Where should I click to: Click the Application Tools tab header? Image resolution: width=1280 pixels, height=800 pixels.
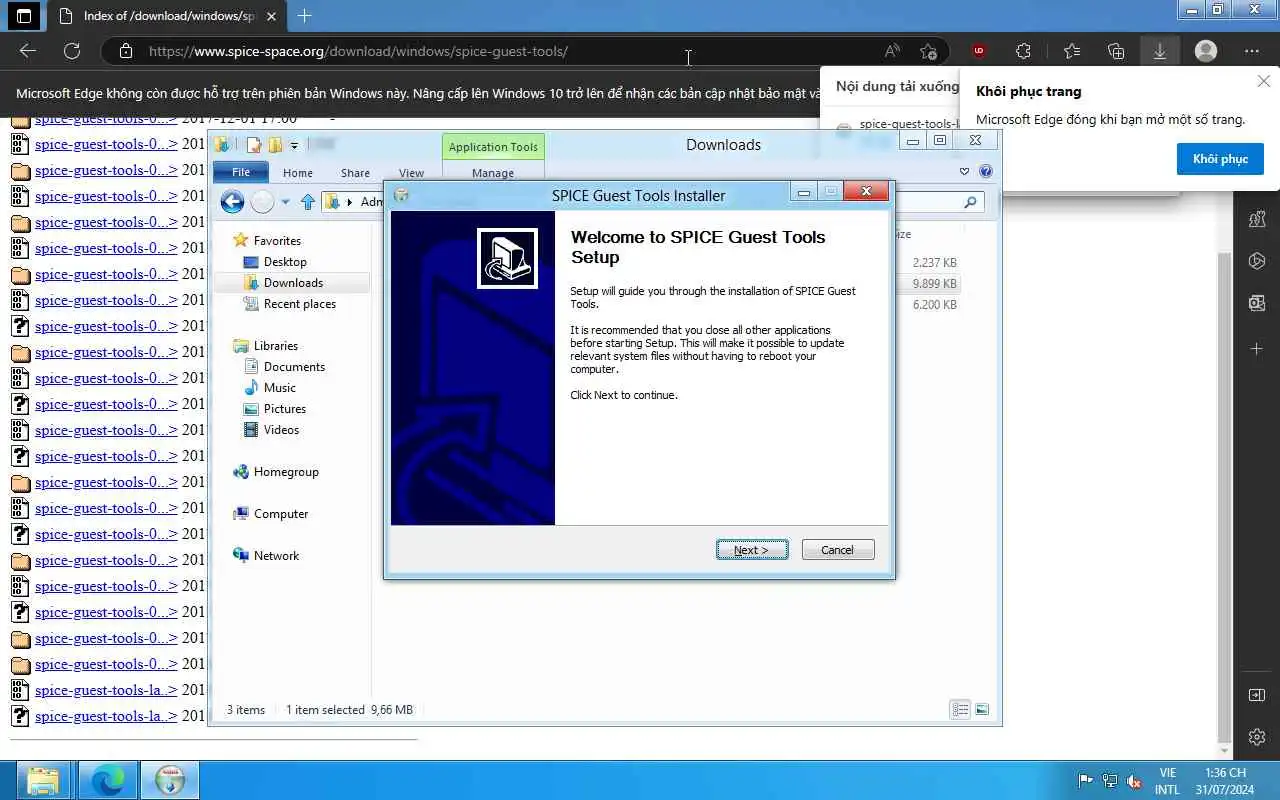[493, 147]
